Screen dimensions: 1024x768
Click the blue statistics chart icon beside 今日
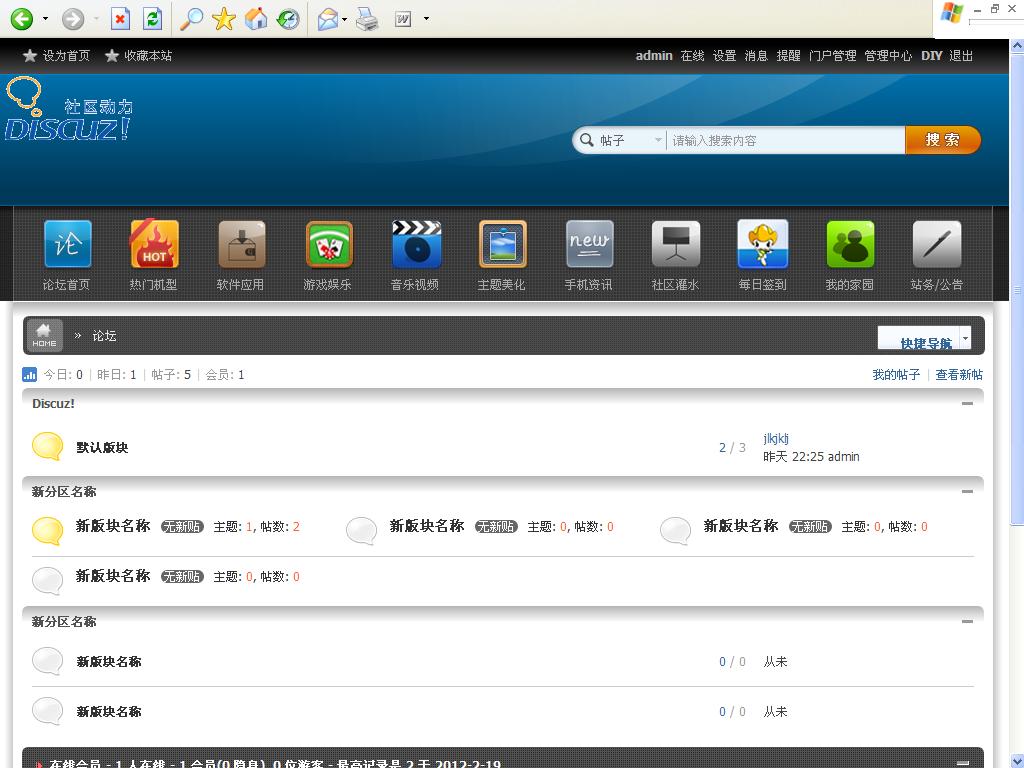click(29, 374)
